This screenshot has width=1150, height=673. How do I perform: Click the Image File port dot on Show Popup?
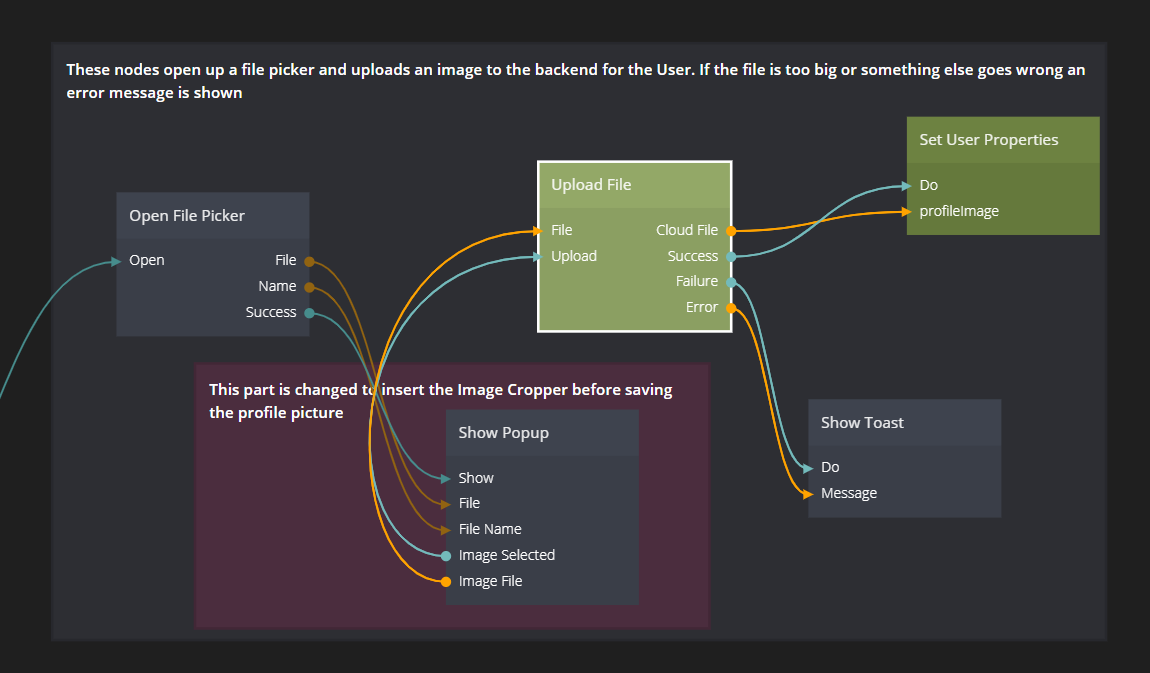click(446, 582)
